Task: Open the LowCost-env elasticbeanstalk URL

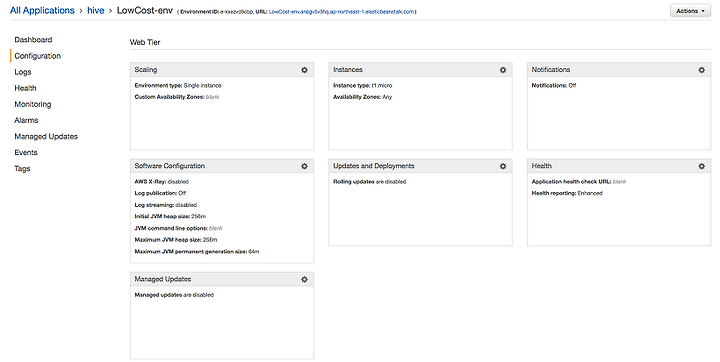Action: point(342,12)
